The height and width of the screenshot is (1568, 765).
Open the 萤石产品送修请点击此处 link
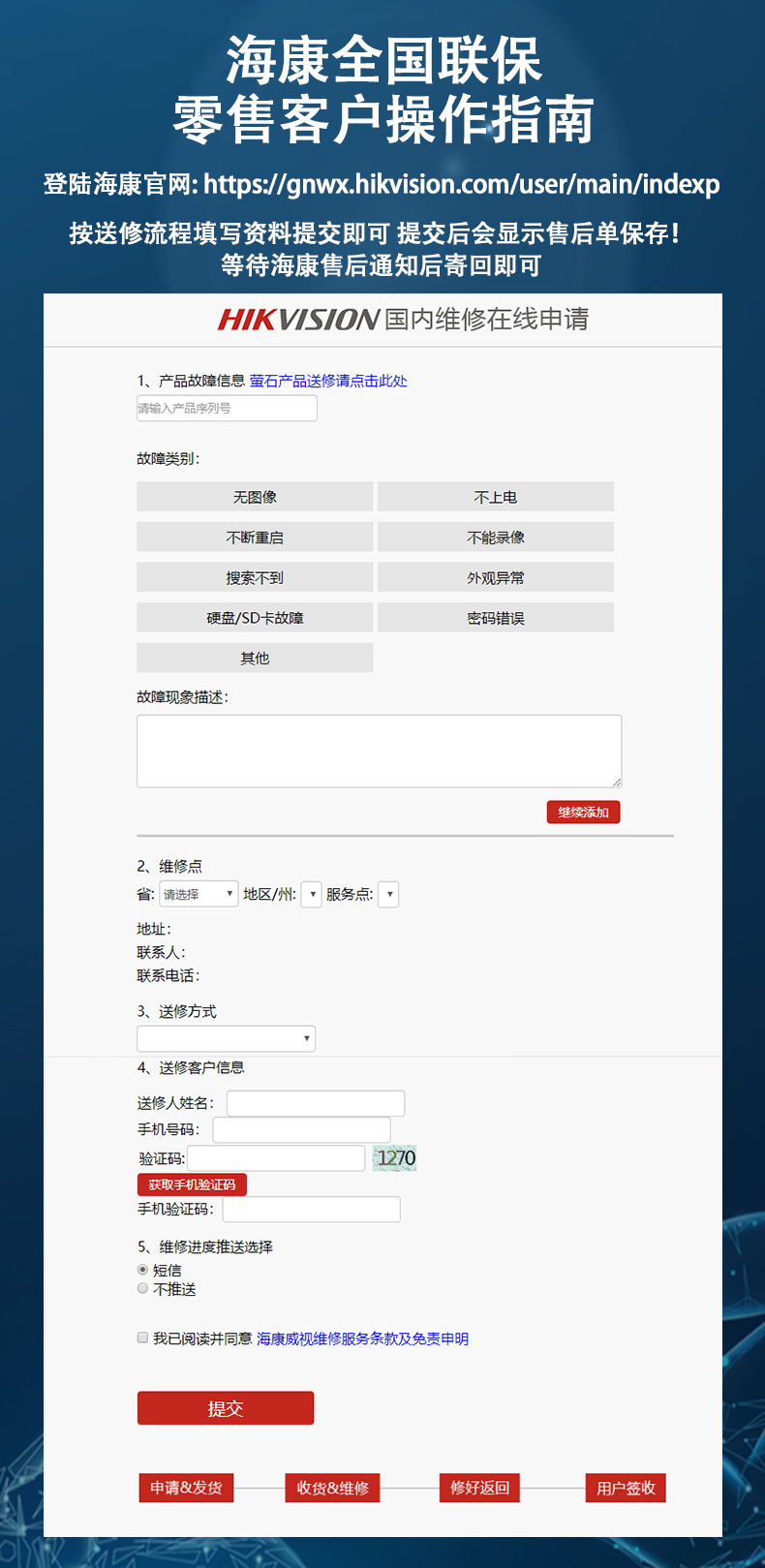click(328, 381)
